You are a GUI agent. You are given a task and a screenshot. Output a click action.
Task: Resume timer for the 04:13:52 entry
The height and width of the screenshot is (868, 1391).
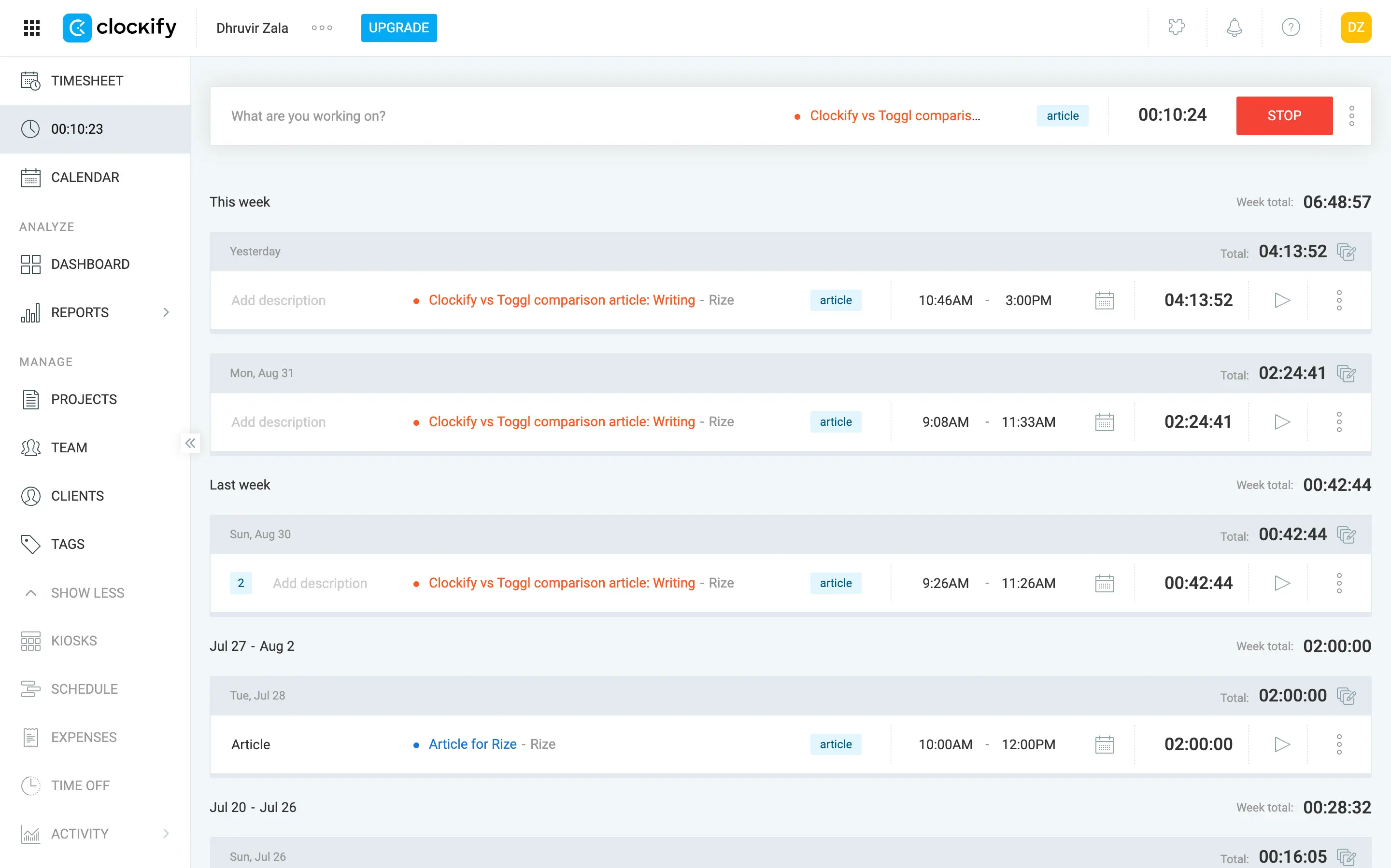pos(1282,300)
